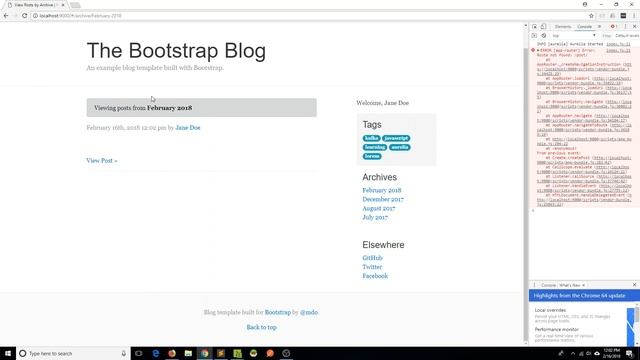Select the Console tab in the drawer

pyautogui.click(x=548, y=285)
